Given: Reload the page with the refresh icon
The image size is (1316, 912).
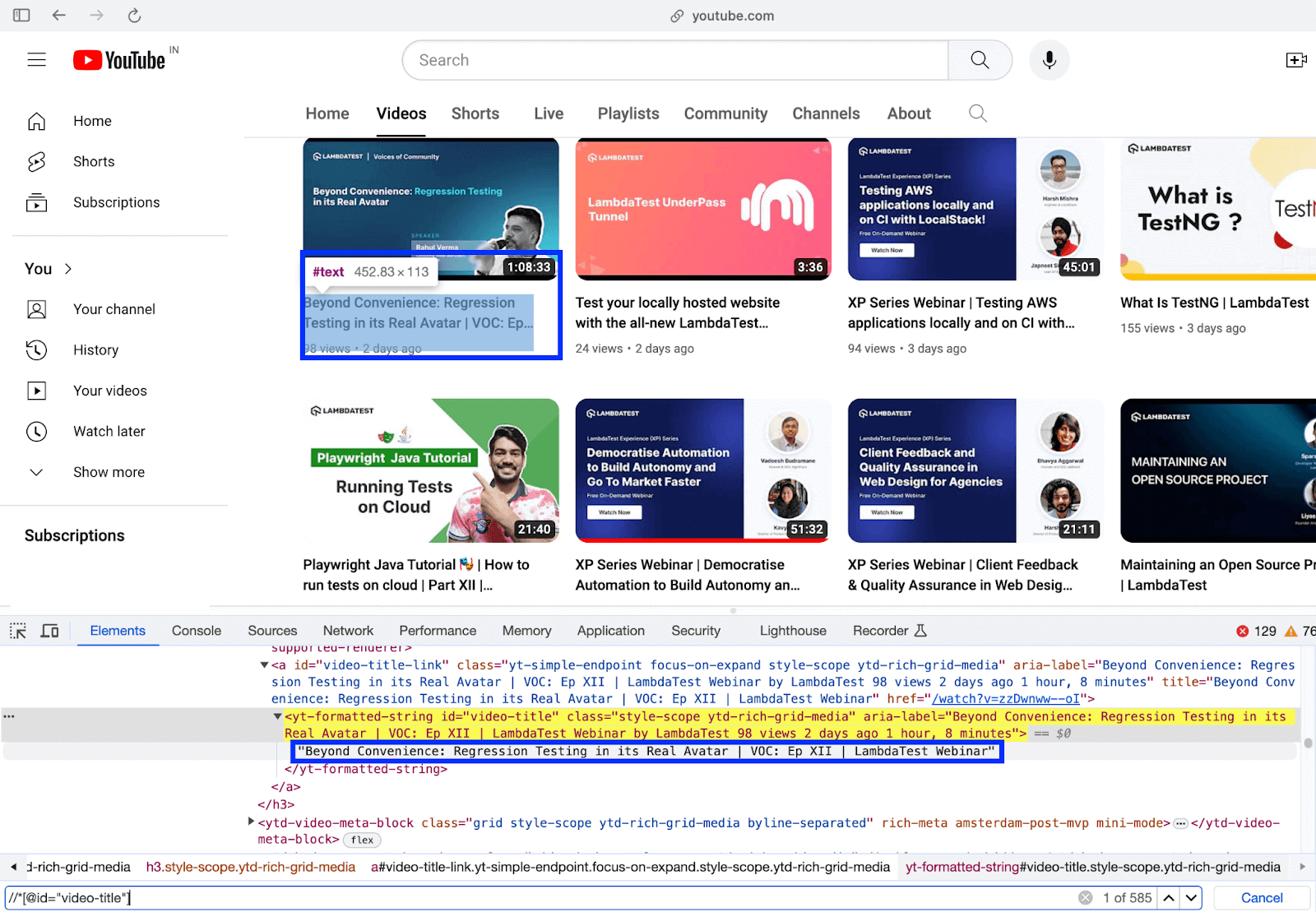Looking at the screenshot, I should (x=135, y=16).
